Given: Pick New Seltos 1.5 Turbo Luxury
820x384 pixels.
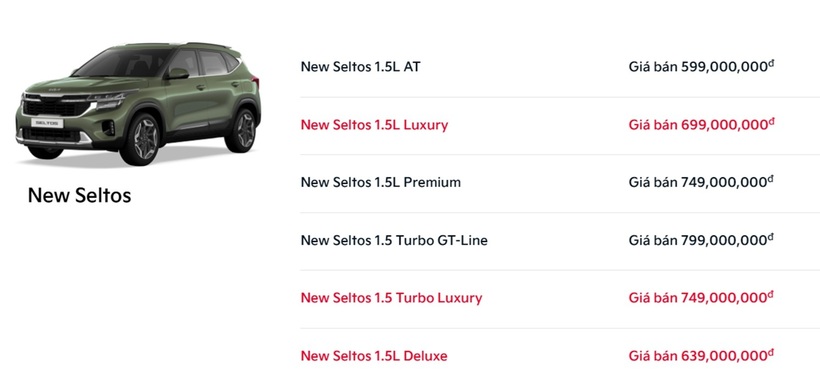Looking at the screenshot, I should [x=391, y=298].
